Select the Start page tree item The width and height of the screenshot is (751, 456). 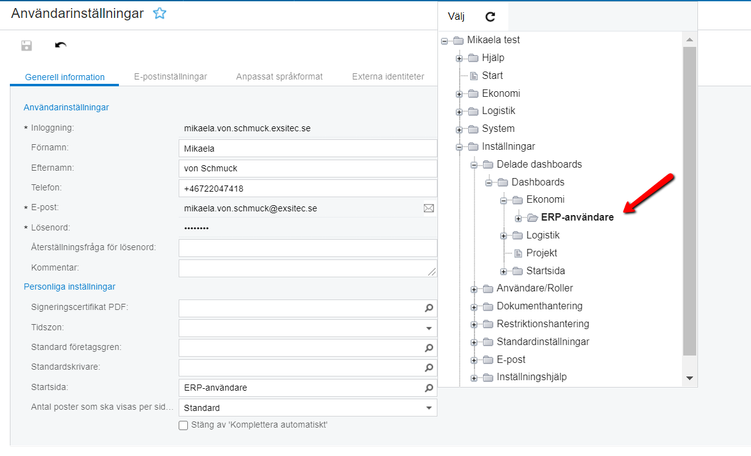coord(492,75)
